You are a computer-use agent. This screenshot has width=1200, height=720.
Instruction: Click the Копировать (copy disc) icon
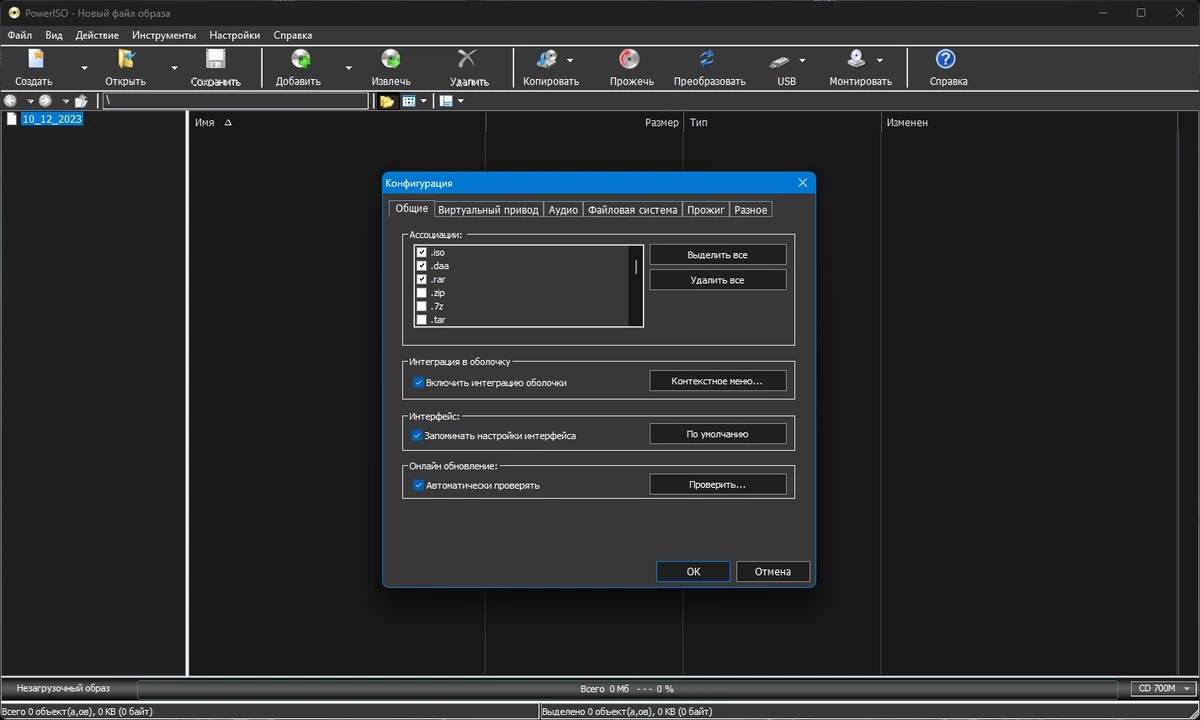click(x=547, y=60)
